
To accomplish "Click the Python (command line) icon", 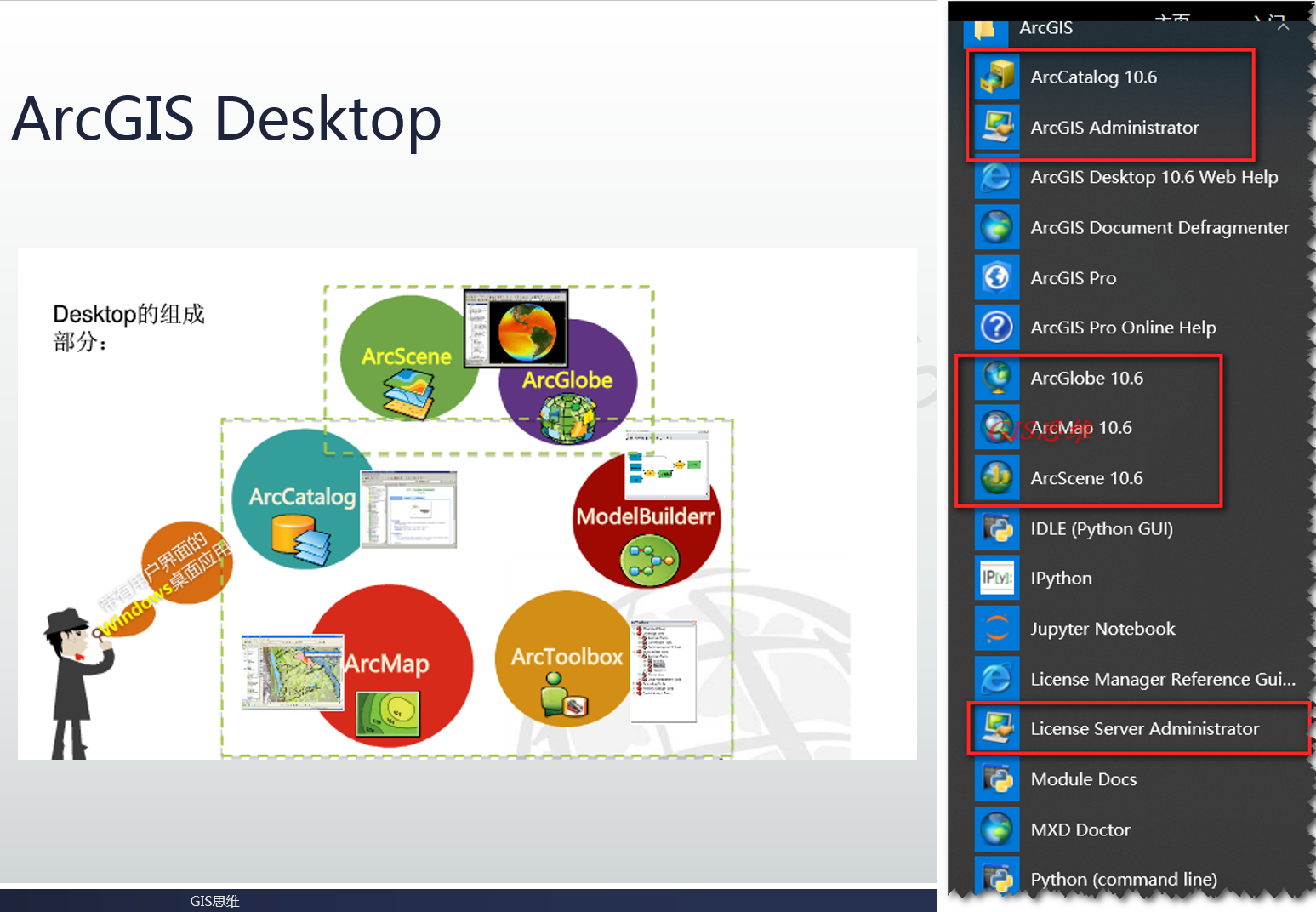I will point(996,876).
